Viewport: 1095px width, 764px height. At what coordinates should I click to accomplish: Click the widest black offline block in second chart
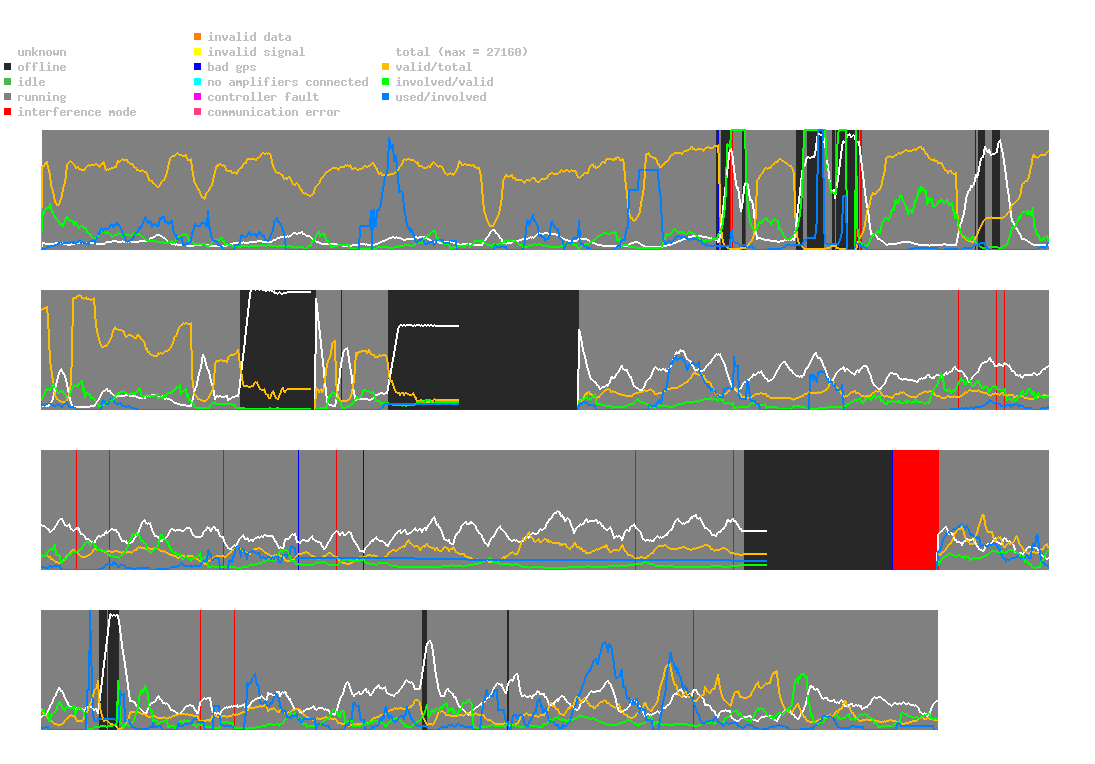[x=483, y=350]
